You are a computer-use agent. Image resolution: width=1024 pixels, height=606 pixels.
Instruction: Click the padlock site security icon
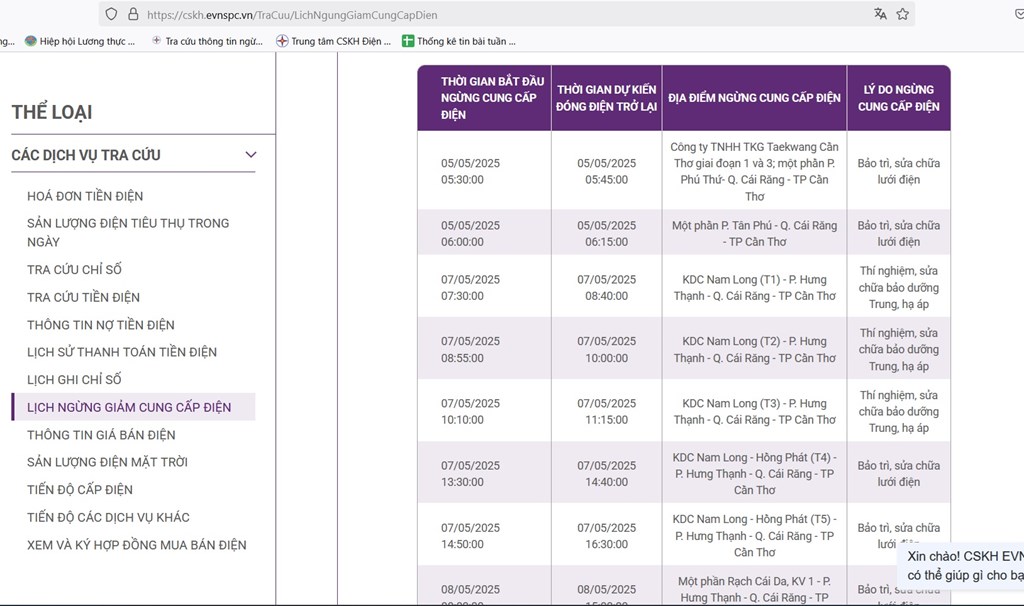click(132, 14)
